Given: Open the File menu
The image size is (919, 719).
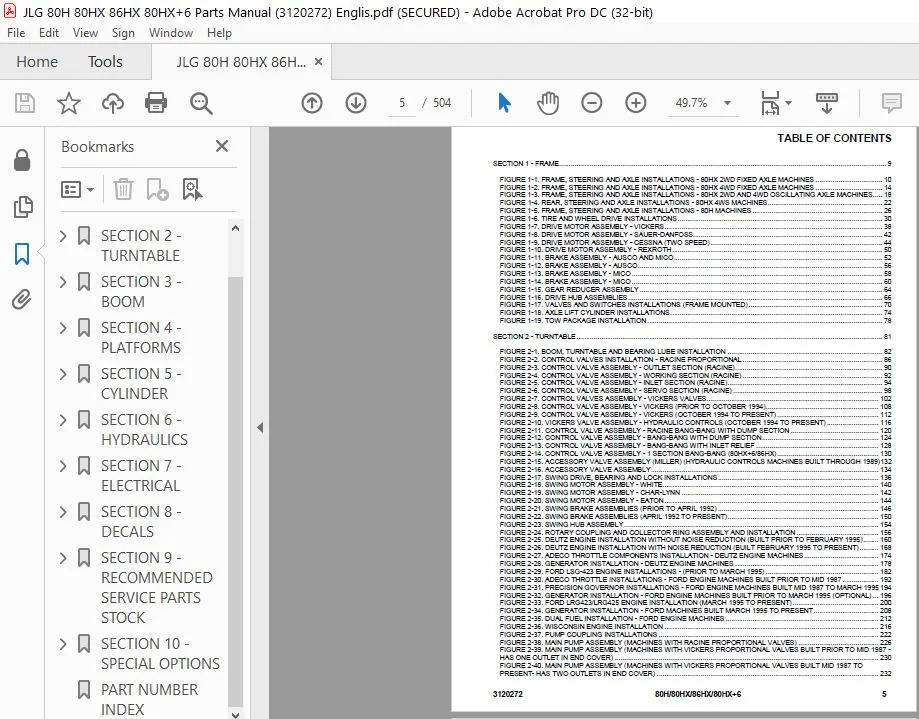Looking at the screenshot, I should pos(16,33).
